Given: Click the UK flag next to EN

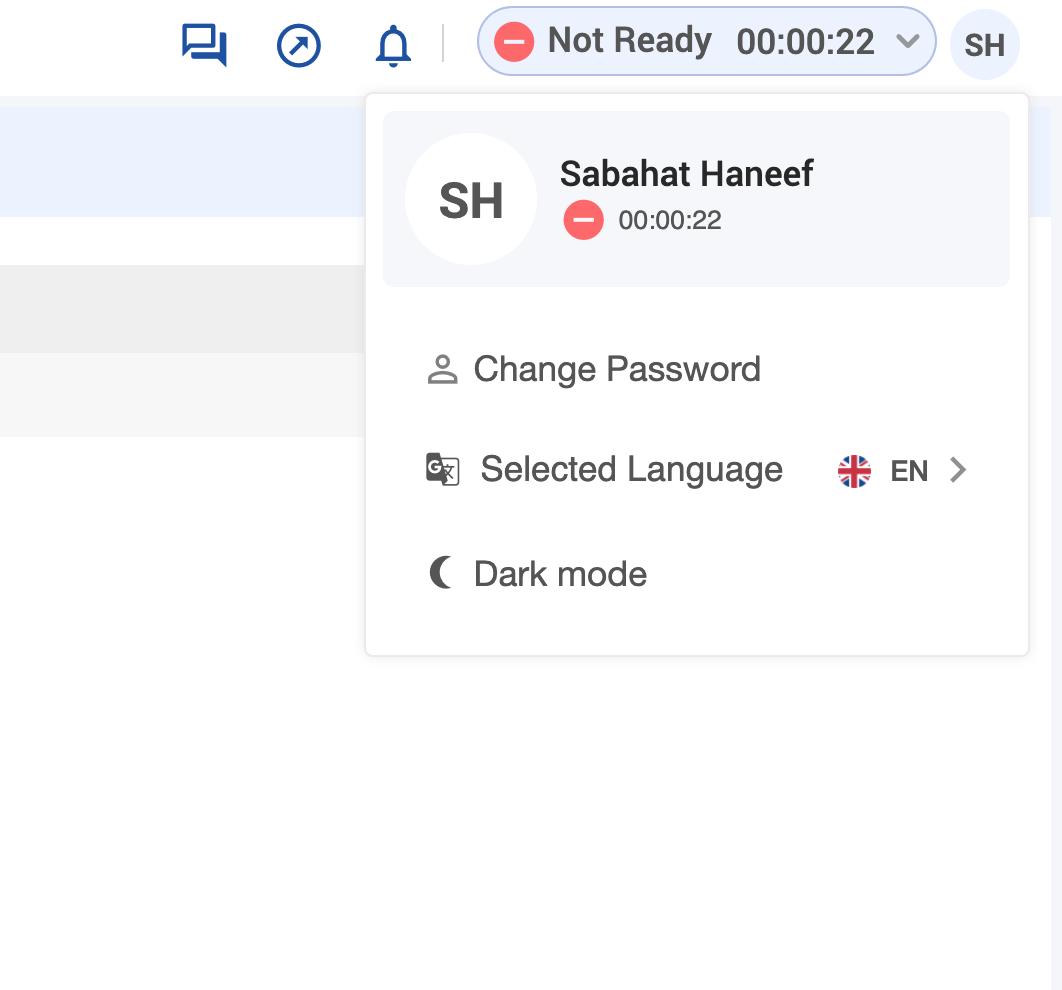Looking at the screenshot, I should tap(854, 470).
